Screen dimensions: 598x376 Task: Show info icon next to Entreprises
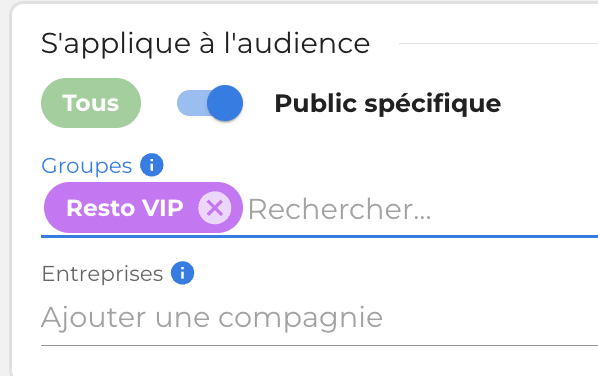182,273
